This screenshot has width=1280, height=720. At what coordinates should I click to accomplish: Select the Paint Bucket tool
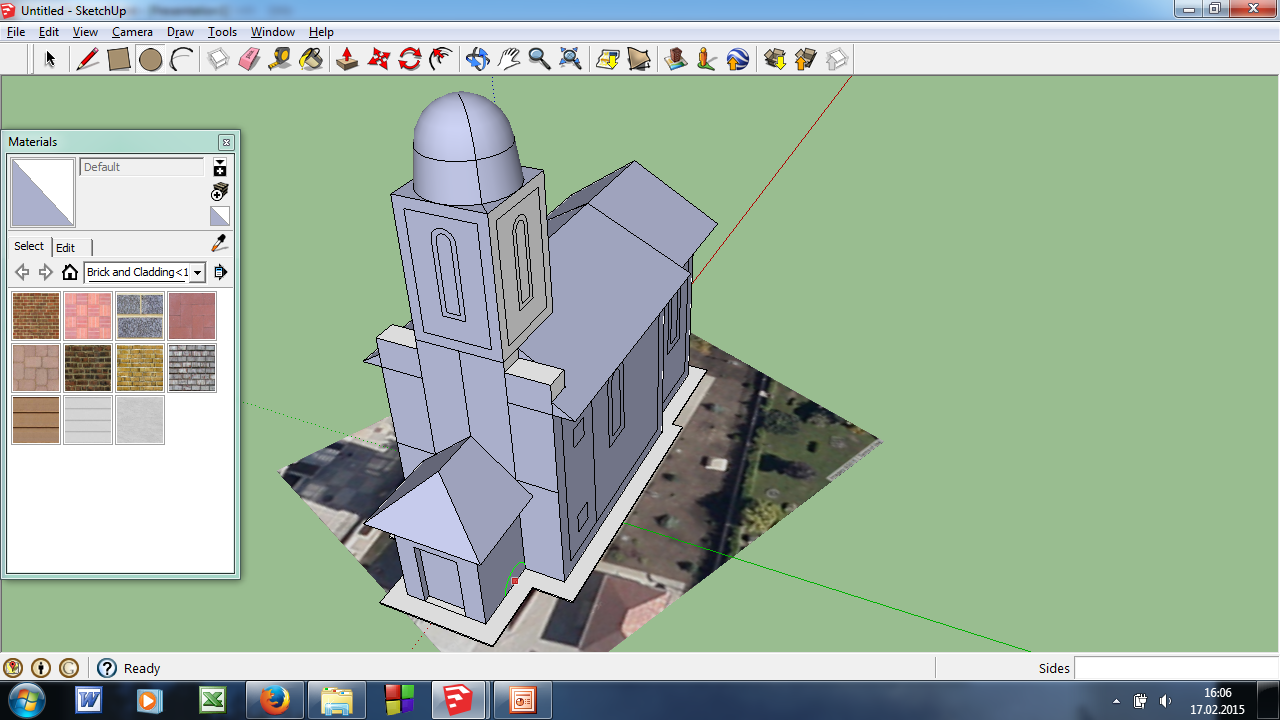click(311, 60)
